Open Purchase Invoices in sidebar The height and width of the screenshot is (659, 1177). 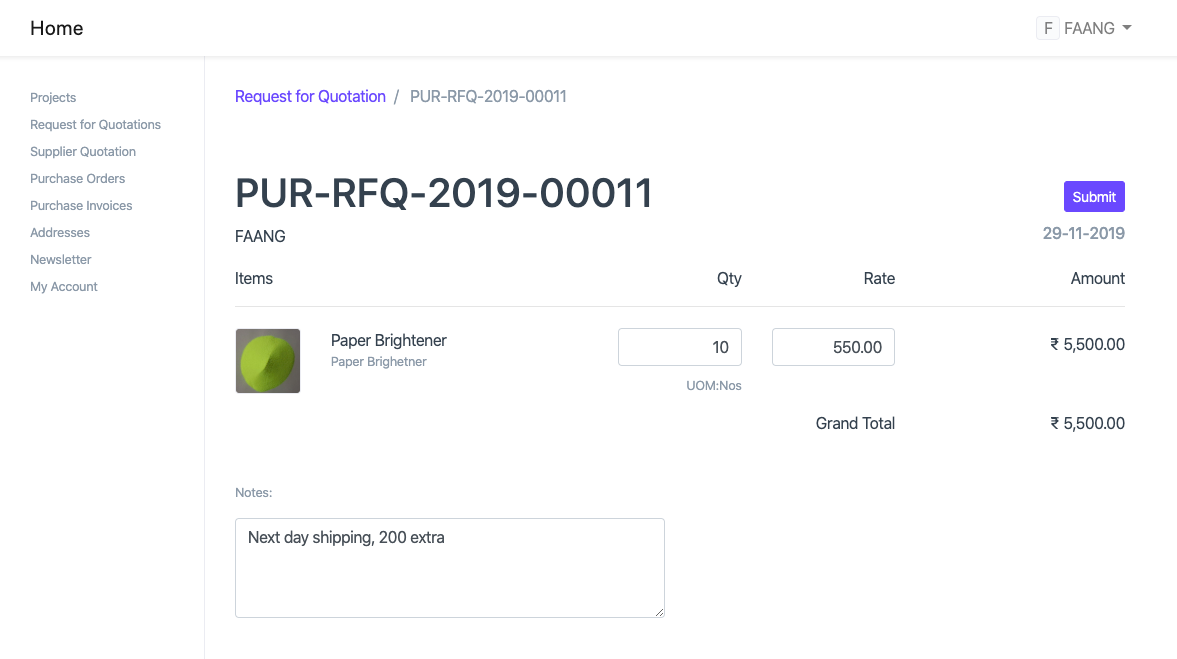[x=81, y=205]
